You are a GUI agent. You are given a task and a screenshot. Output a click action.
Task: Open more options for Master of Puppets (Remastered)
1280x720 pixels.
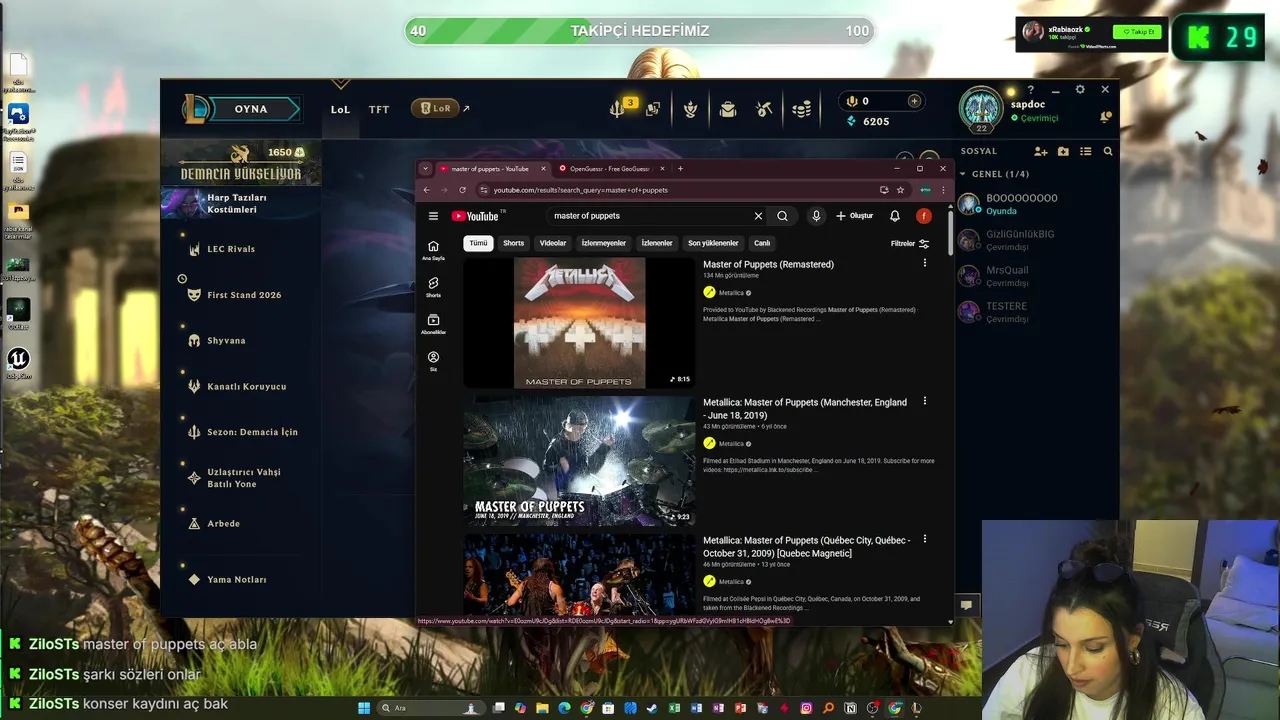(x=924, y=263)
